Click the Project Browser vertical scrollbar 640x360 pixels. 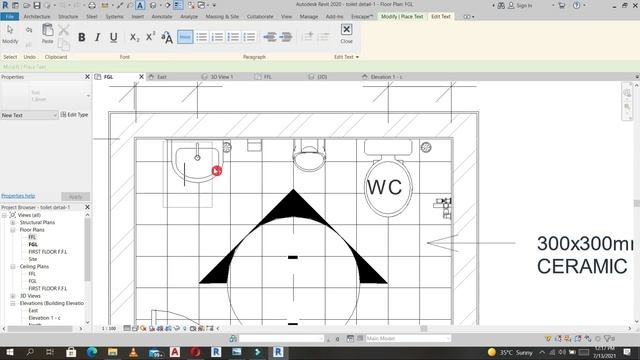pyautogui.click(x=87, y=250)
